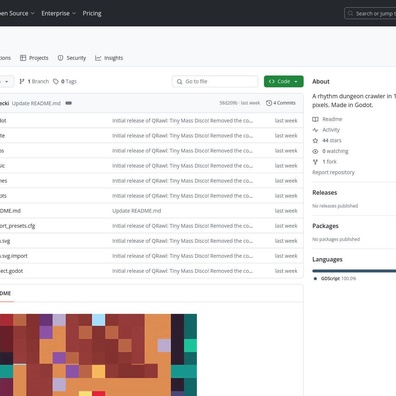This screenshot has height=396, width=396.
Task: Open the branch selector dropdown arrow
Action: (6, 82)
